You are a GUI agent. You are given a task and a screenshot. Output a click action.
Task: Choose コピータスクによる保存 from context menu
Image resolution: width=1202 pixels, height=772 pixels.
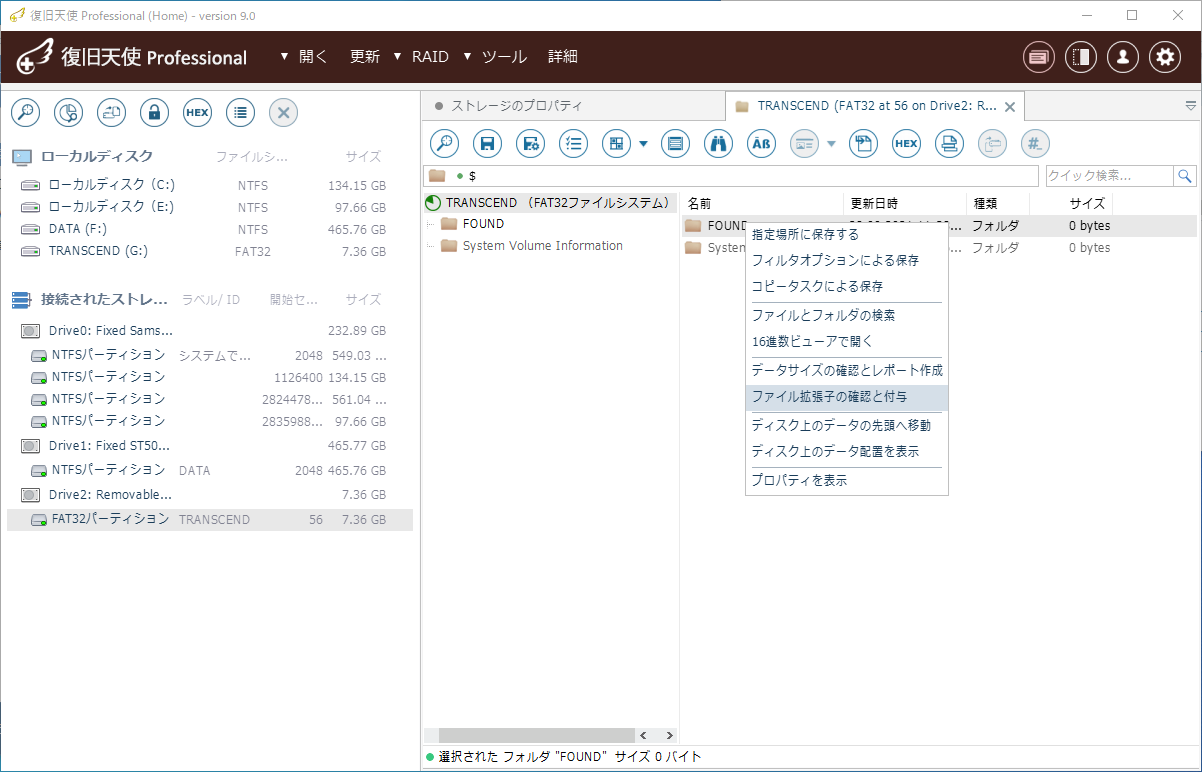pyautogui.click(x=847, y=286)
